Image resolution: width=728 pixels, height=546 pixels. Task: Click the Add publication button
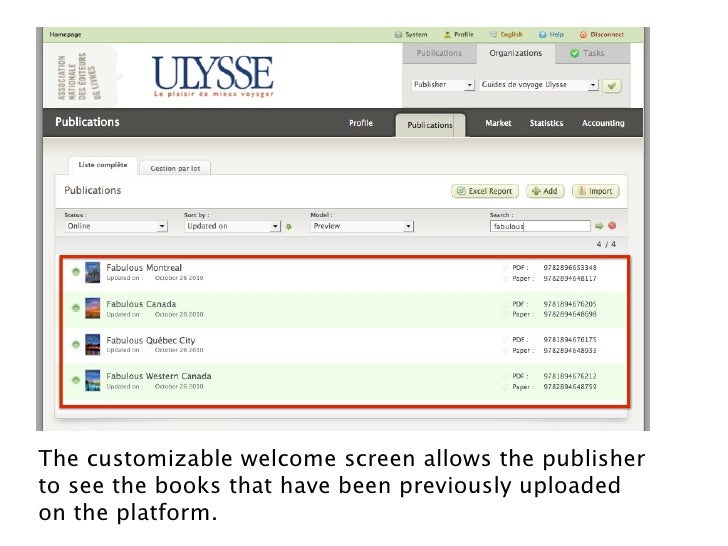coord(545,191)
